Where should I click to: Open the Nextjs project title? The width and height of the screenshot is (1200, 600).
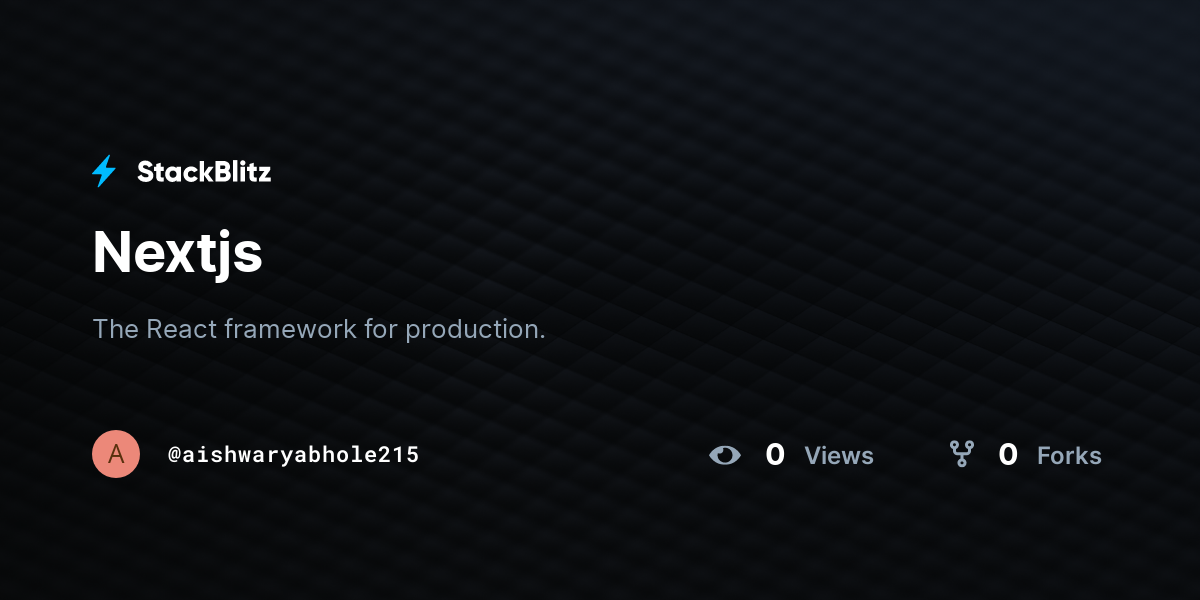[x=177, y=253]
